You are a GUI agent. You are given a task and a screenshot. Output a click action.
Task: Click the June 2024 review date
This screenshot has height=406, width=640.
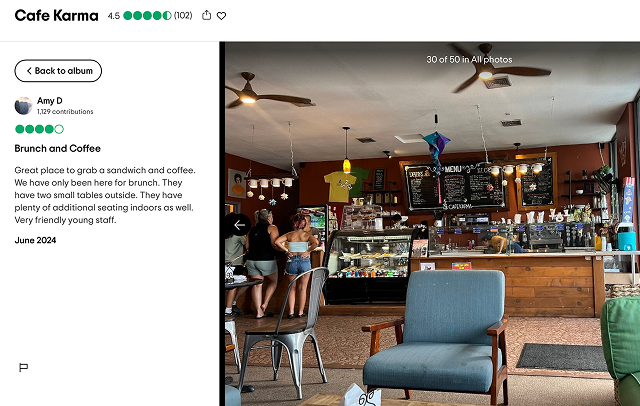click(35, 240)
